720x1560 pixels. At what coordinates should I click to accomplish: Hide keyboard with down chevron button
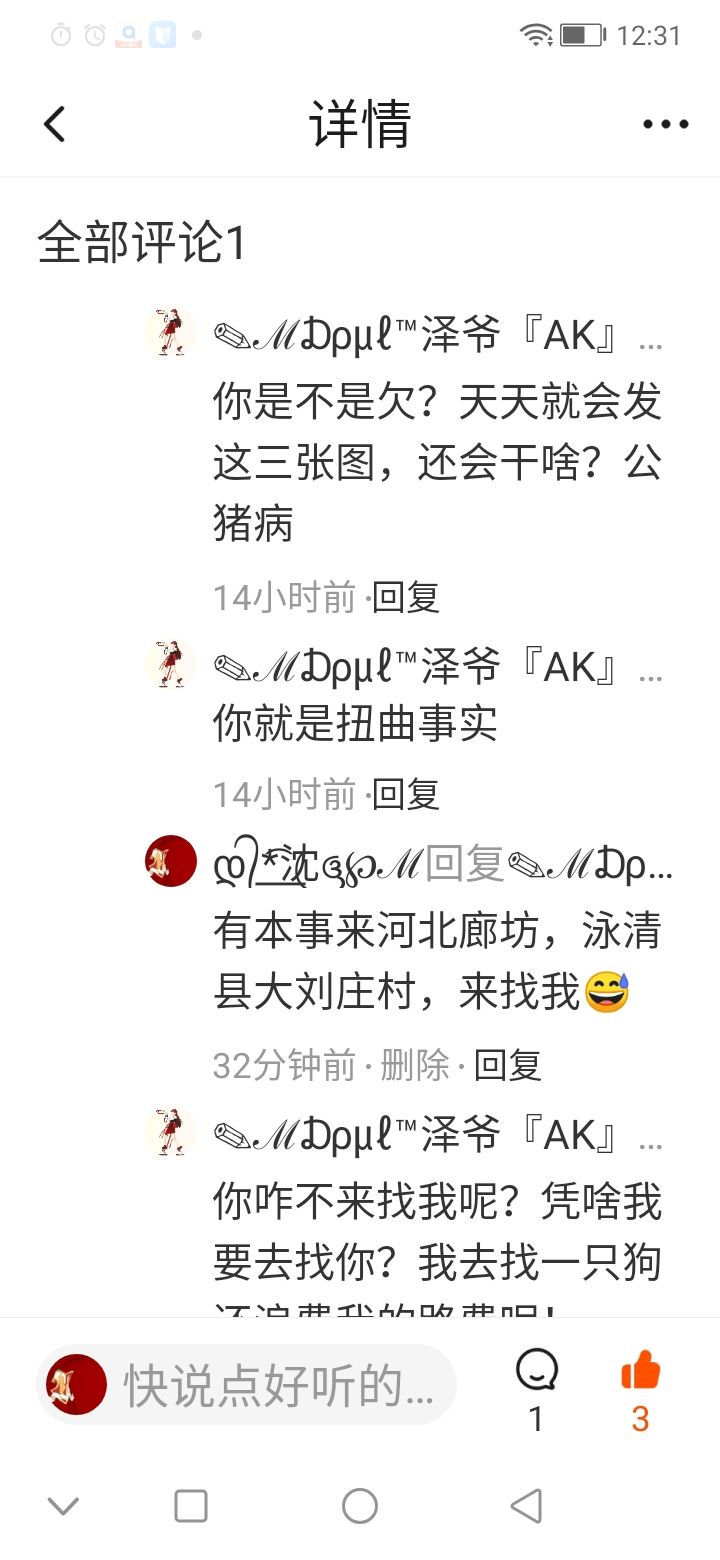tap(63, 1505)
